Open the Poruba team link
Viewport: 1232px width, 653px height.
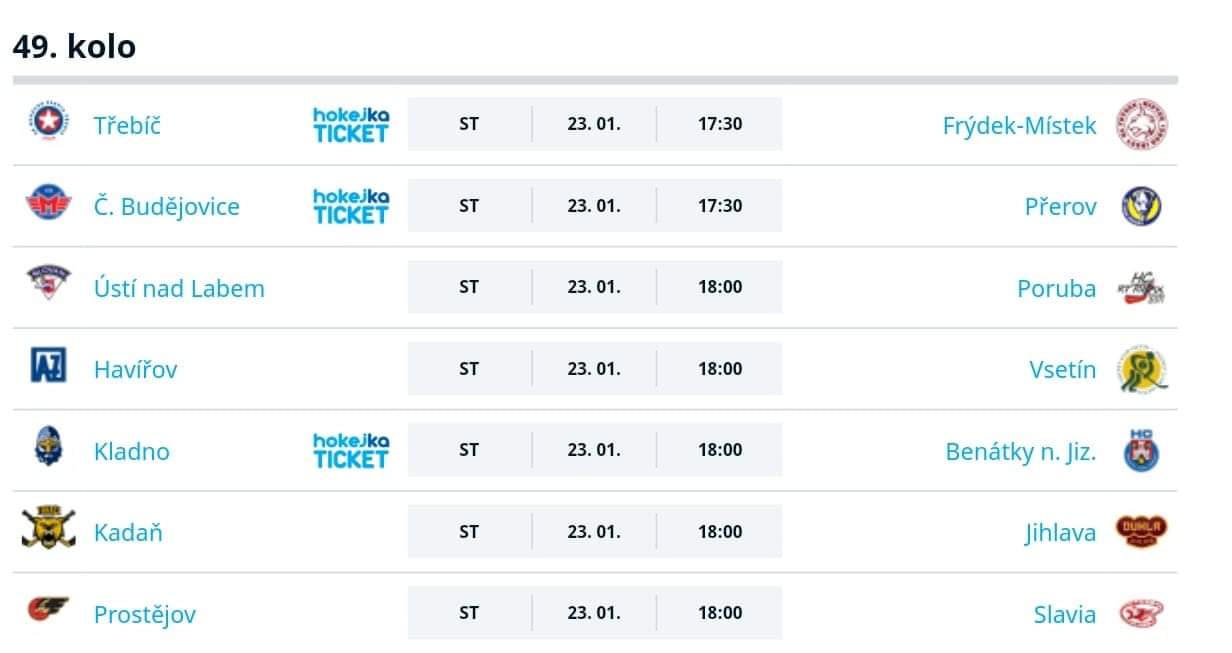(1056, 288)
